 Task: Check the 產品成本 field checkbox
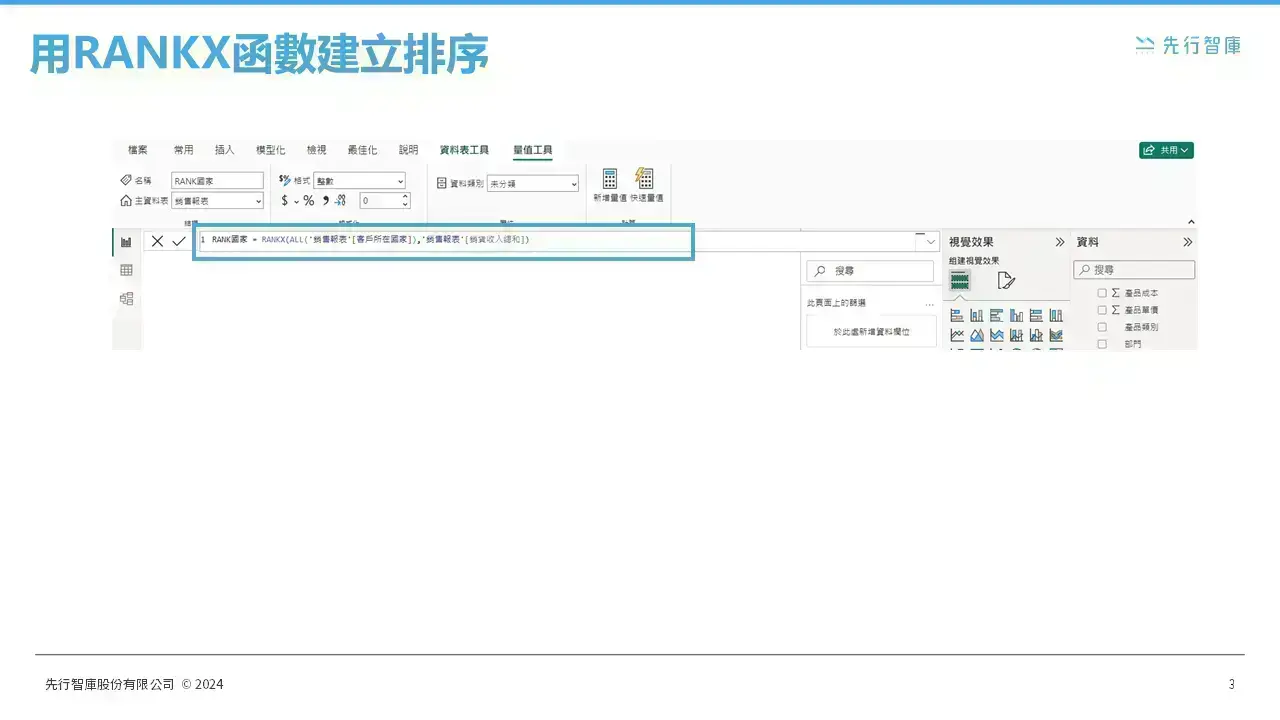point(1102,293)
